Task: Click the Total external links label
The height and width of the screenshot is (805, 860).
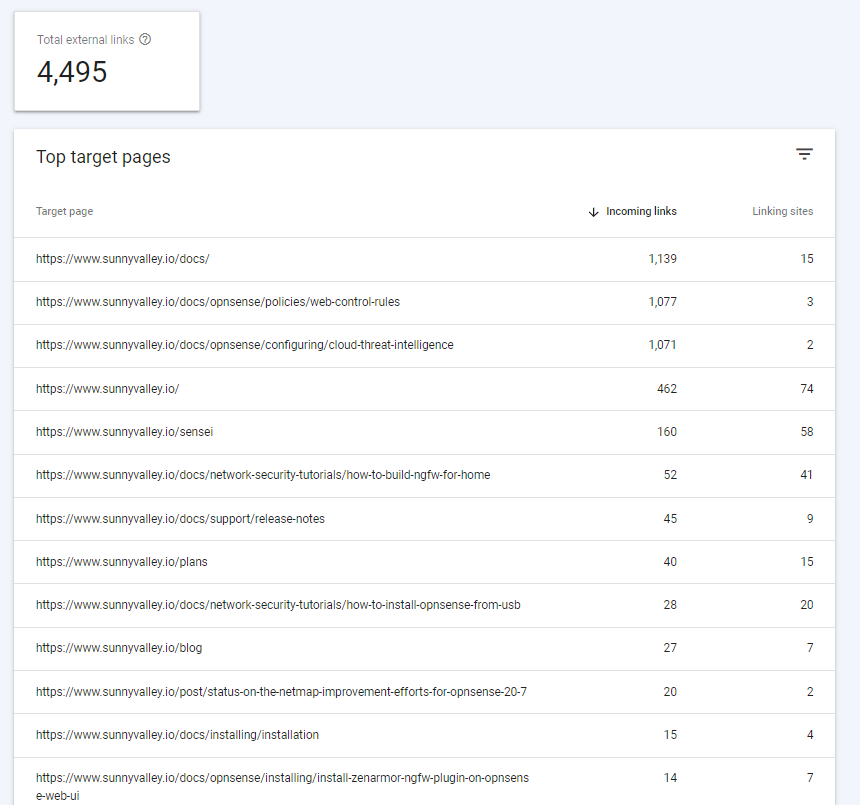Action: click(86, 39)
